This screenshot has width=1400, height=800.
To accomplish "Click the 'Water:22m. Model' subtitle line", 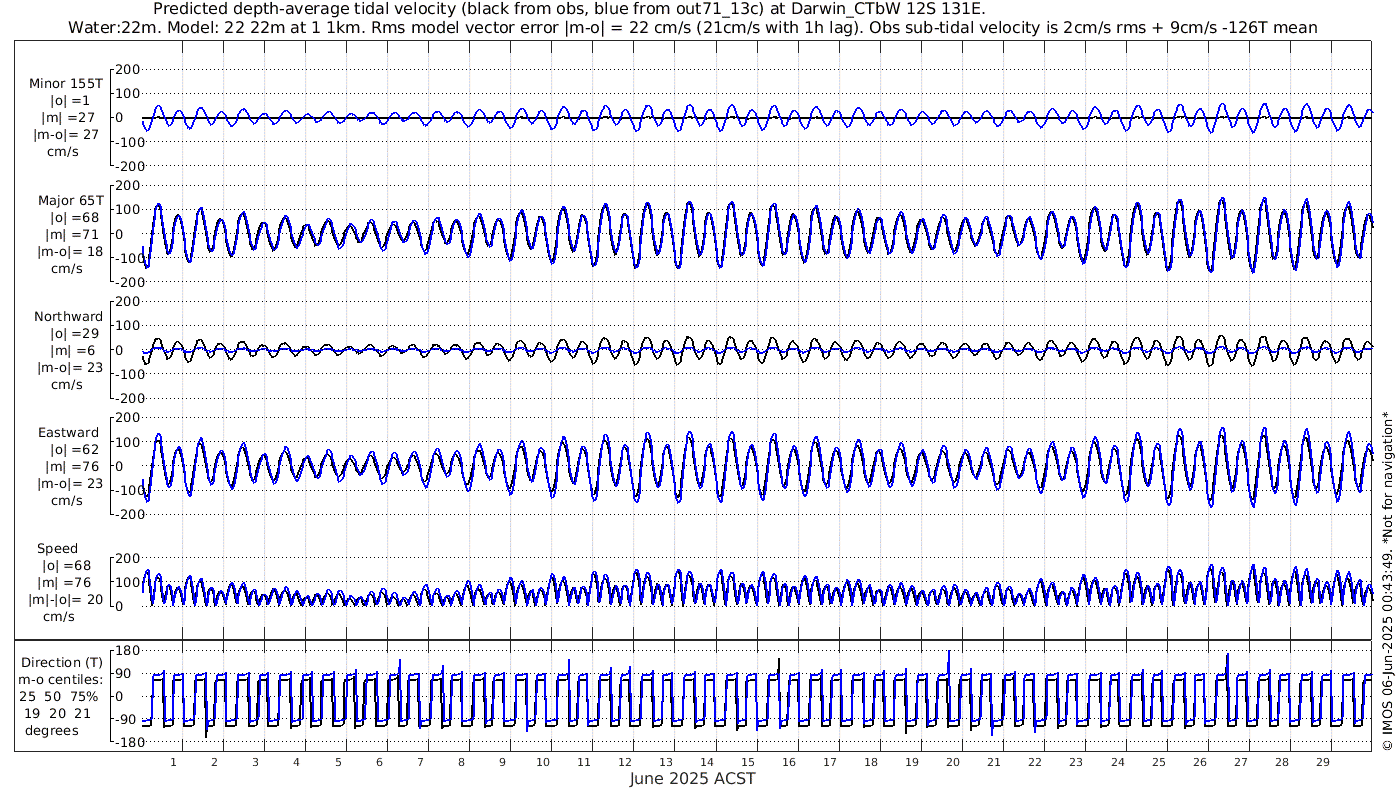I will point(692,28).
